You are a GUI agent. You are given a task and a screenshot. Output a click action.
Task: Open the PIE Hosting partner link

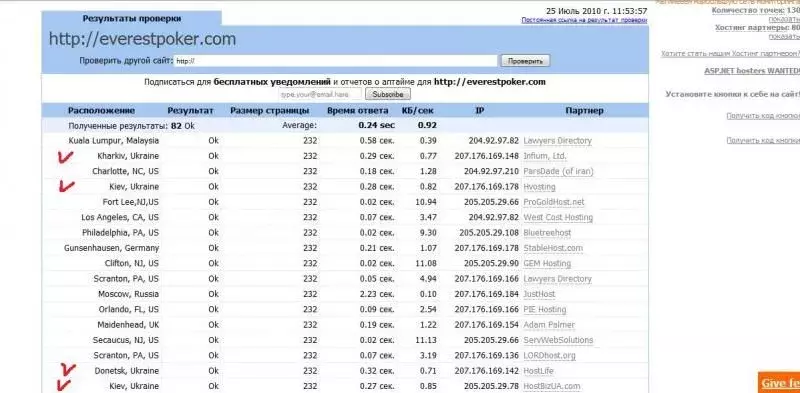point(545,309)
